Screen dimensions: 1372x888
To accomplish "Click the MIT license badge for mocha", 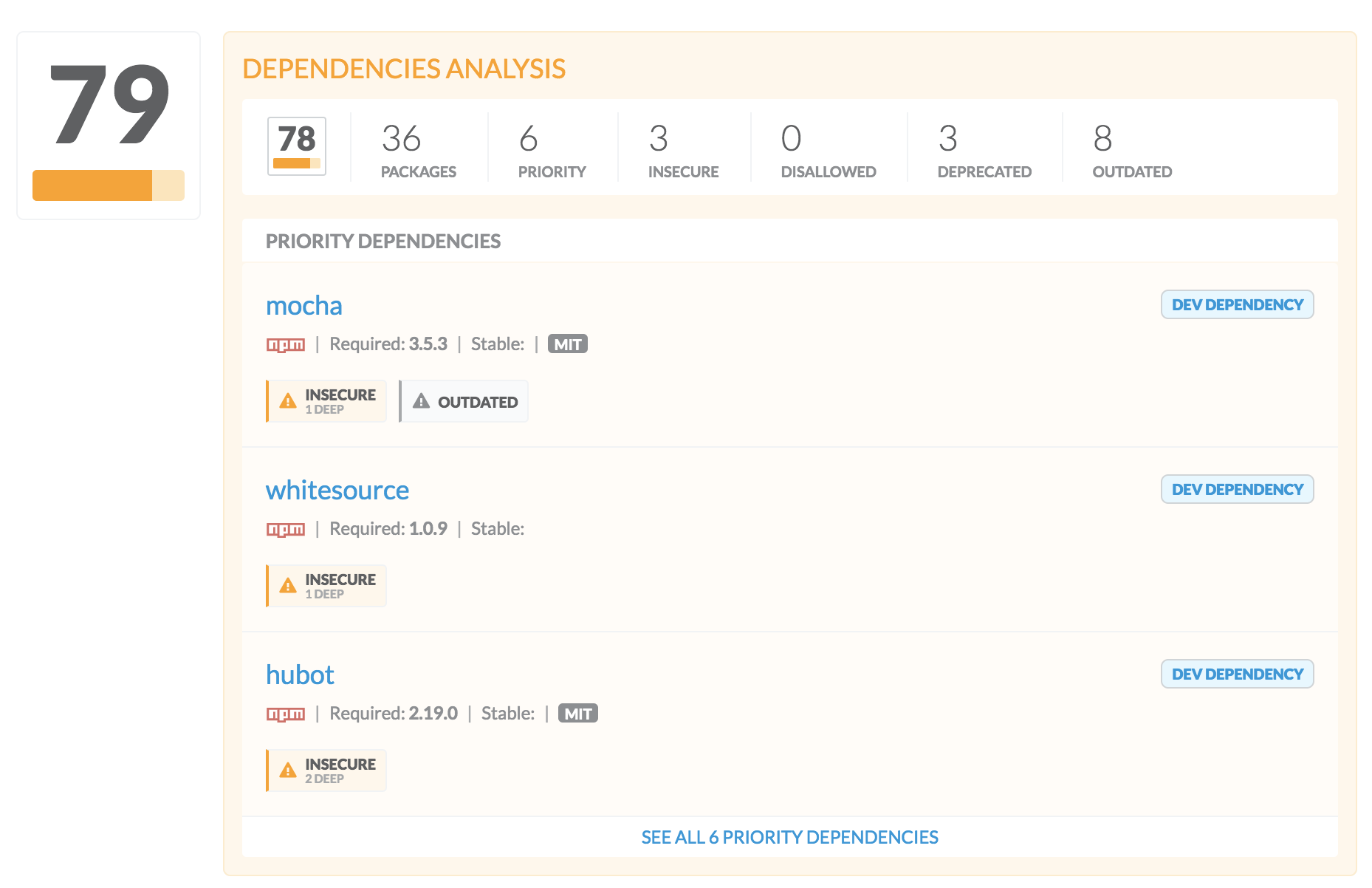I will (568, 344).
